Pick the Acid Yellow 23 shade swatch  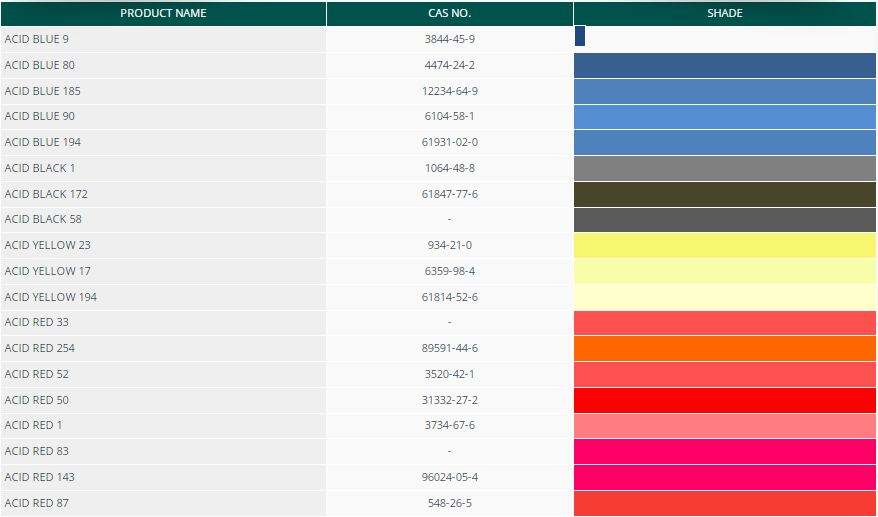click(x=725, y=245)
